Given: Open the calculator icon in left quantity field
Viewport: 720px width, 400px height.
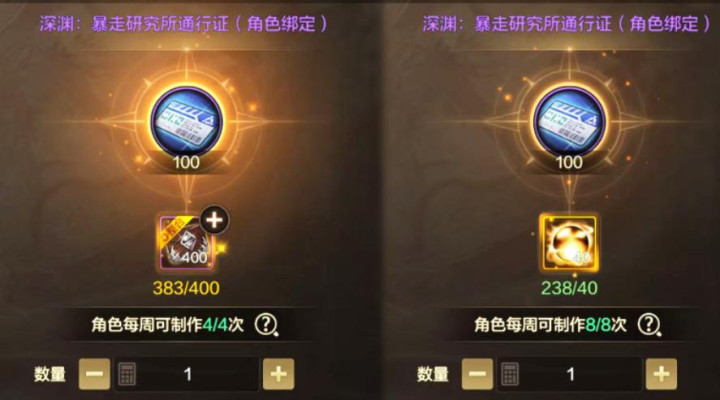Looking at the screenshot, I should point(127,374).
